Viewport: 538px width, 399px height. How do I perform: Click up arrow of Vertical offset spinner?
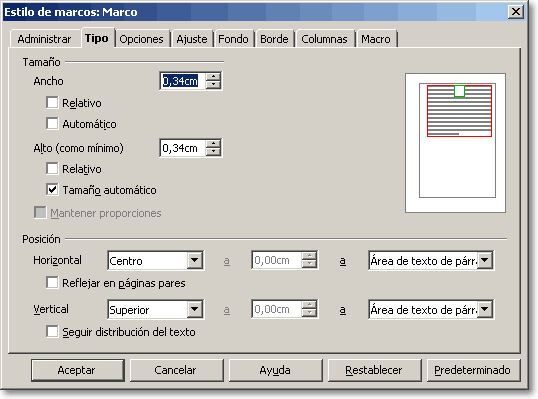tap(309, 305)
